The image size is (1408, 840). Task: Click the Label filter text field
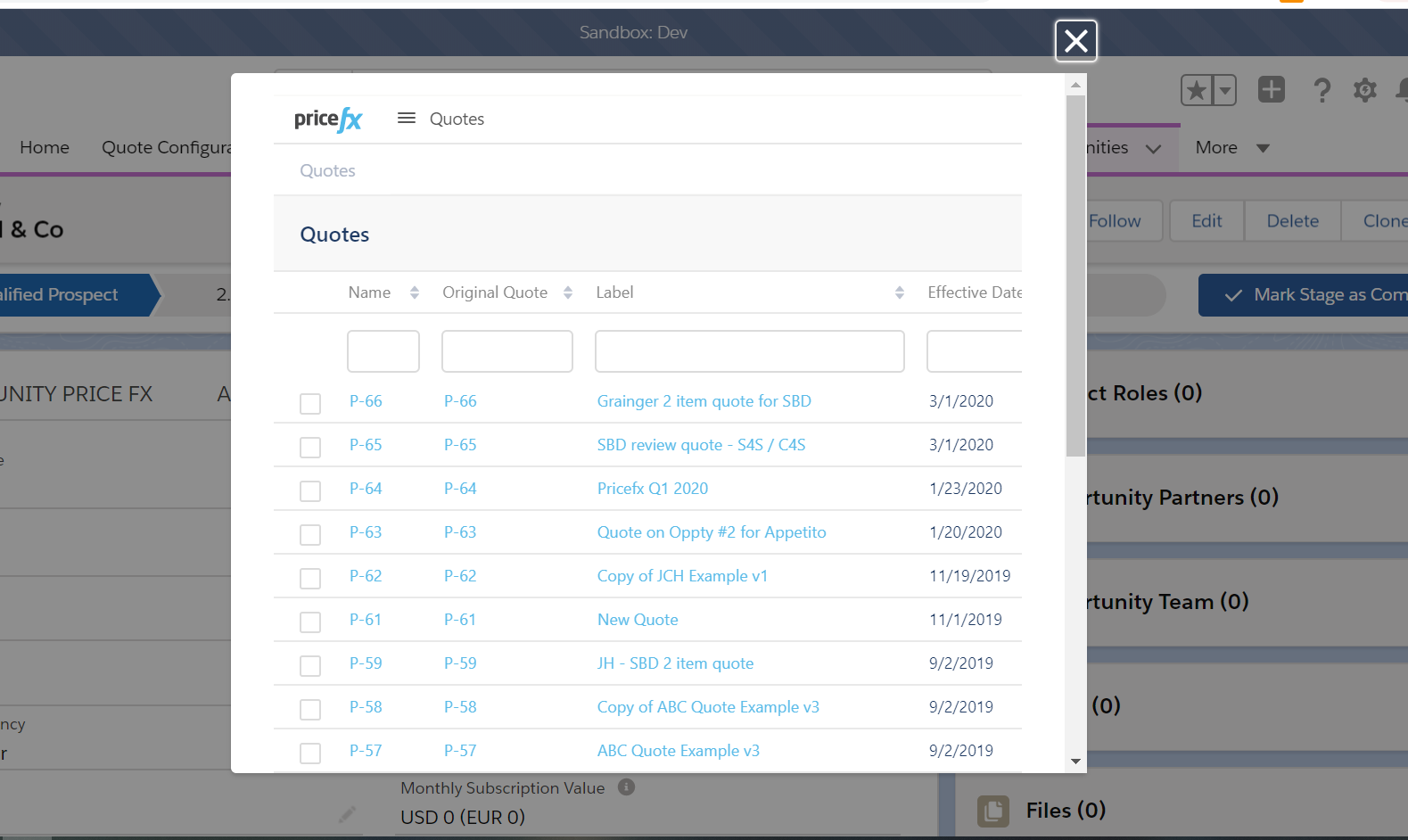point(749,351)
